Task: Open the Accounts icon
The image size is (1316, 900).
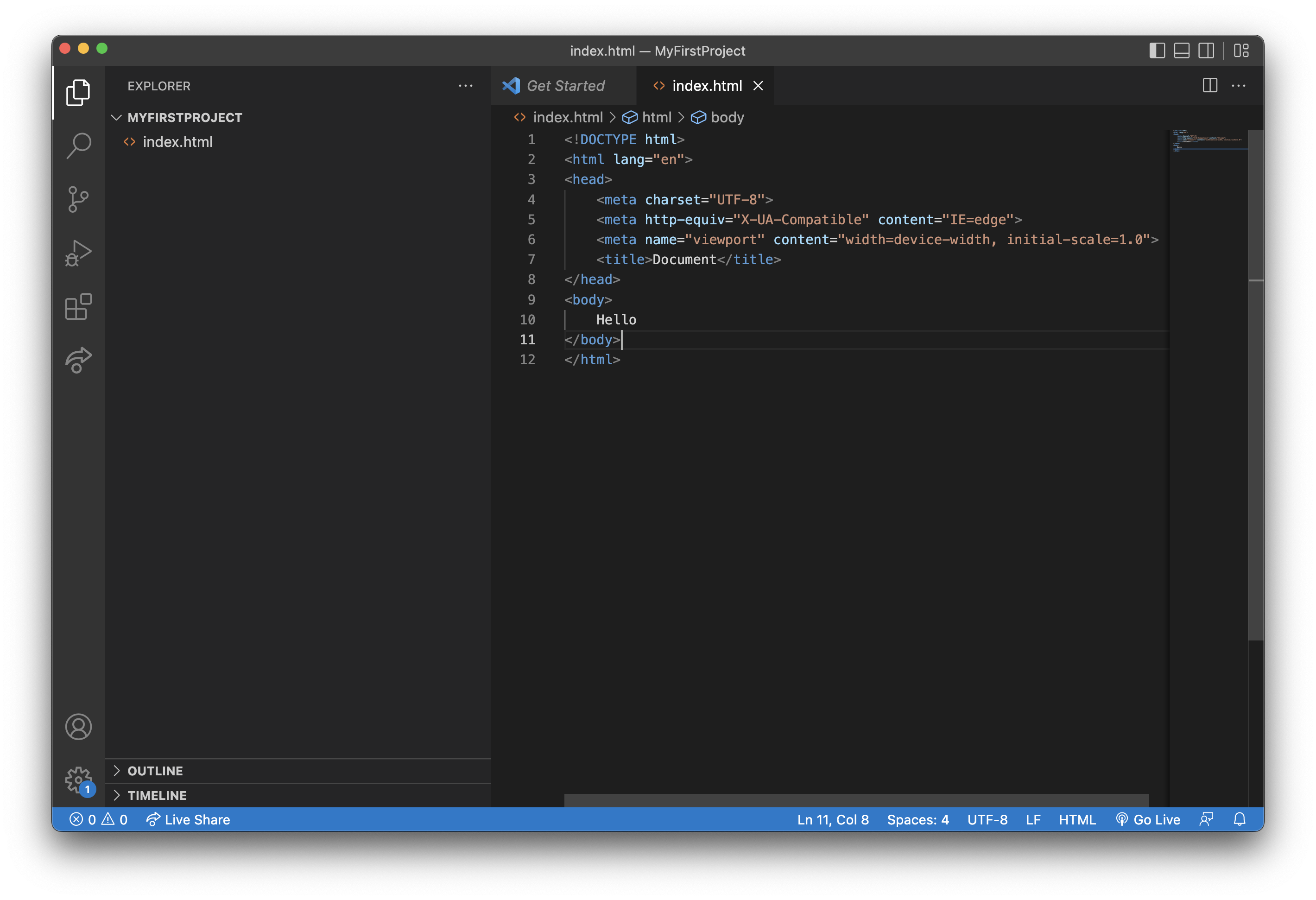Action: click(x=78, y=727)
